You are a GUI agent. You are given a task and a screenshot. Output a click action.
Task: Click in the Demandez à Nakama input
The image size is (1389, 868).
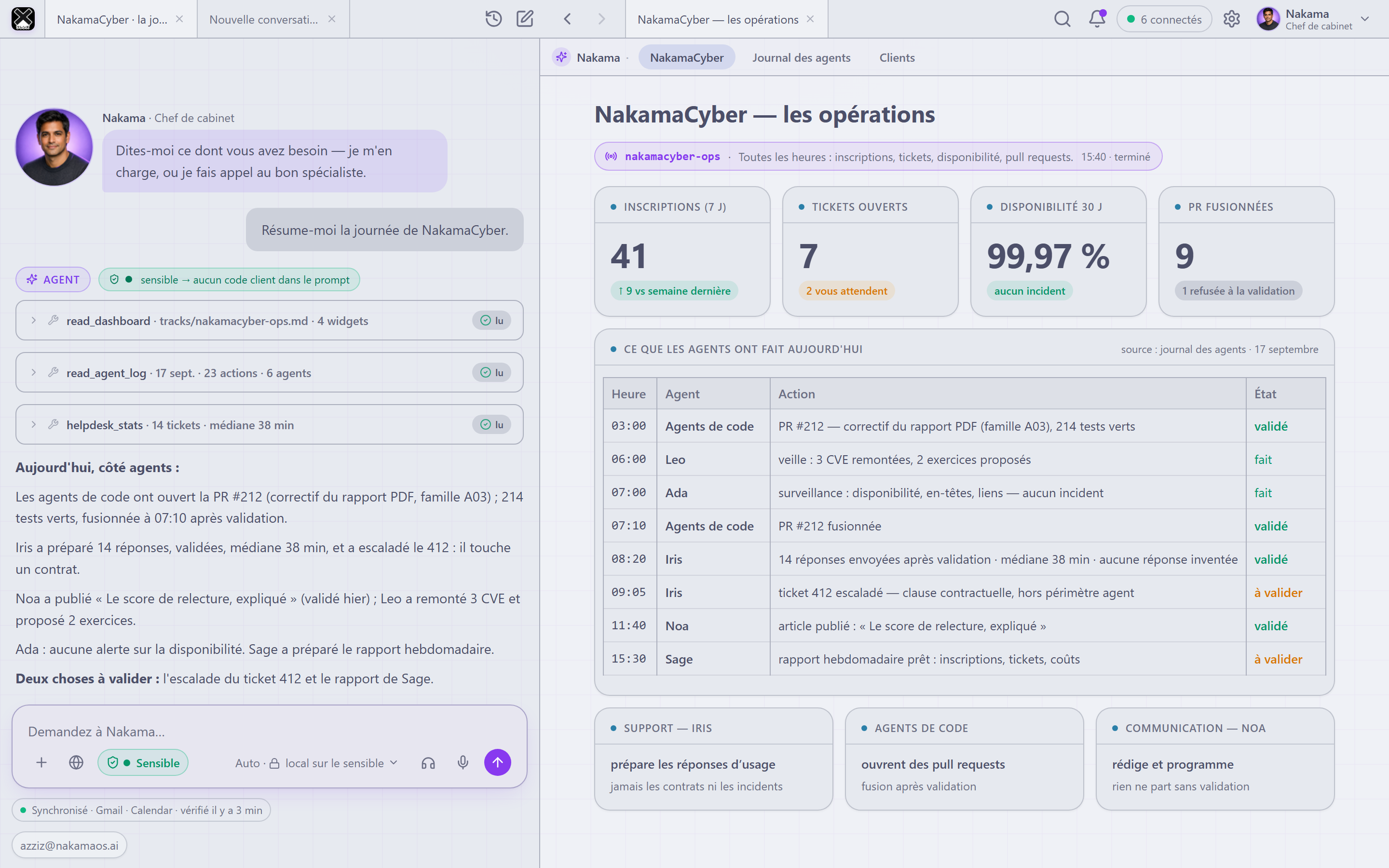click(269, 732)
